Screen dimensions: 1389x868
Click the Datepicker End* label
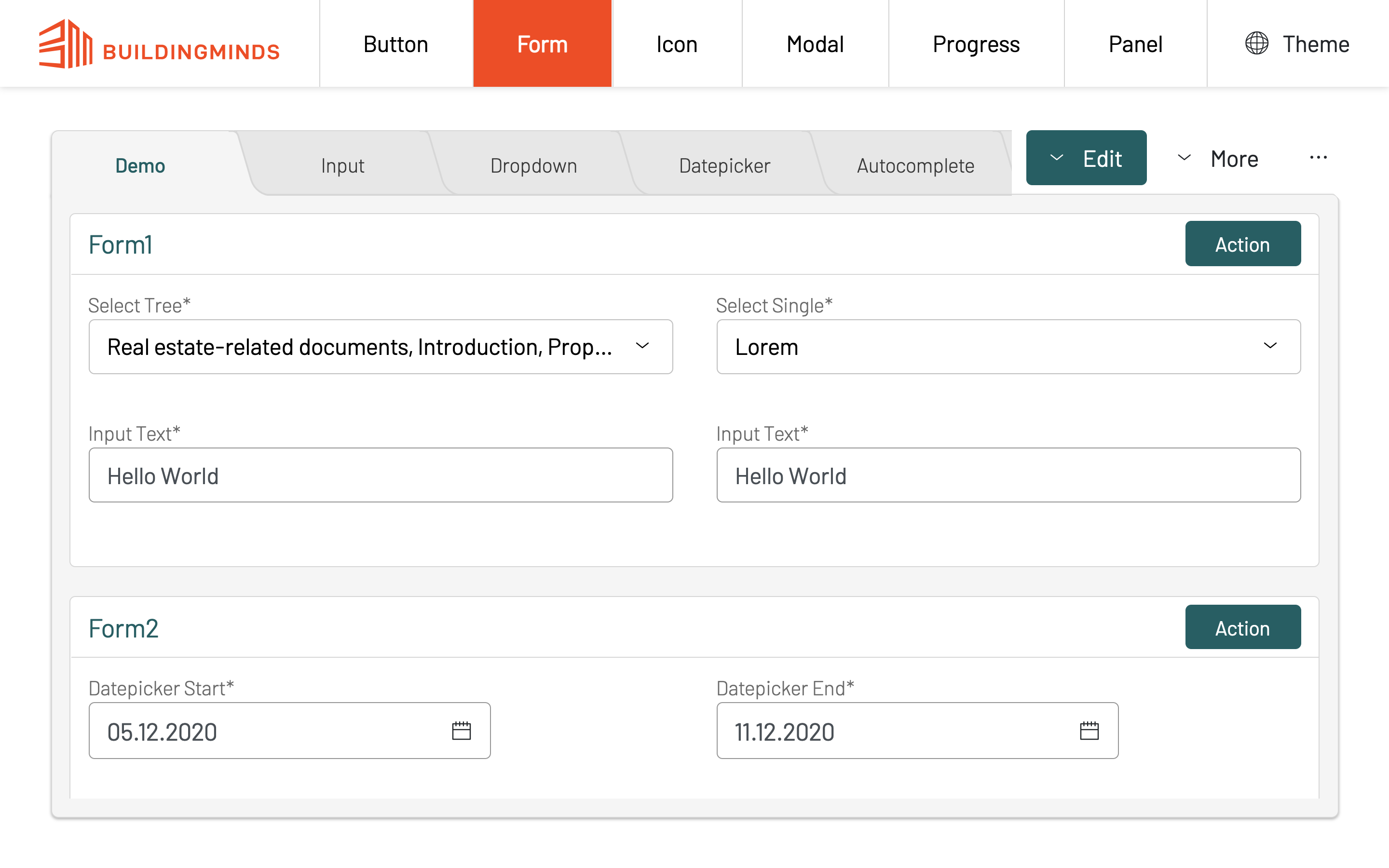785,688
